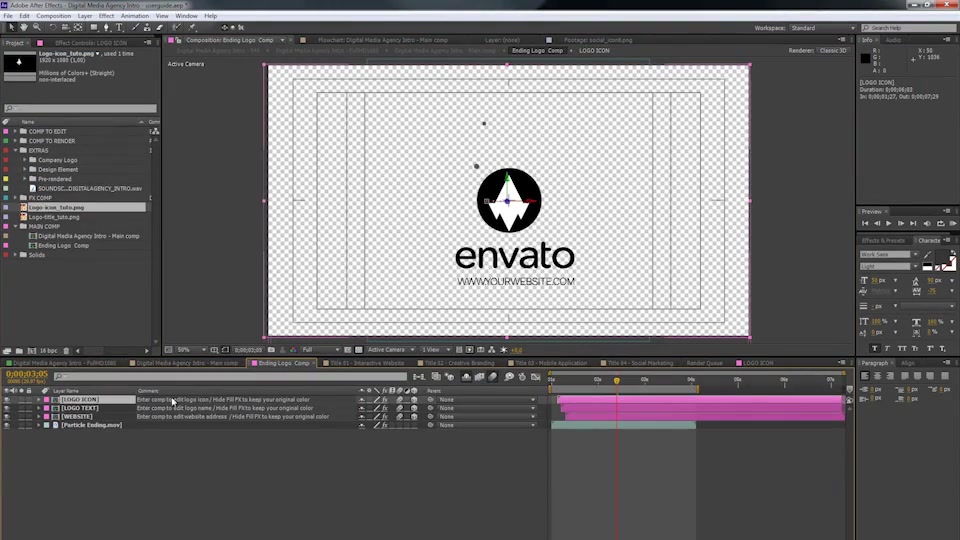Open the viewer magnification 50% dropdown
Screen dimensions: 960x540
tap(191, 350)
